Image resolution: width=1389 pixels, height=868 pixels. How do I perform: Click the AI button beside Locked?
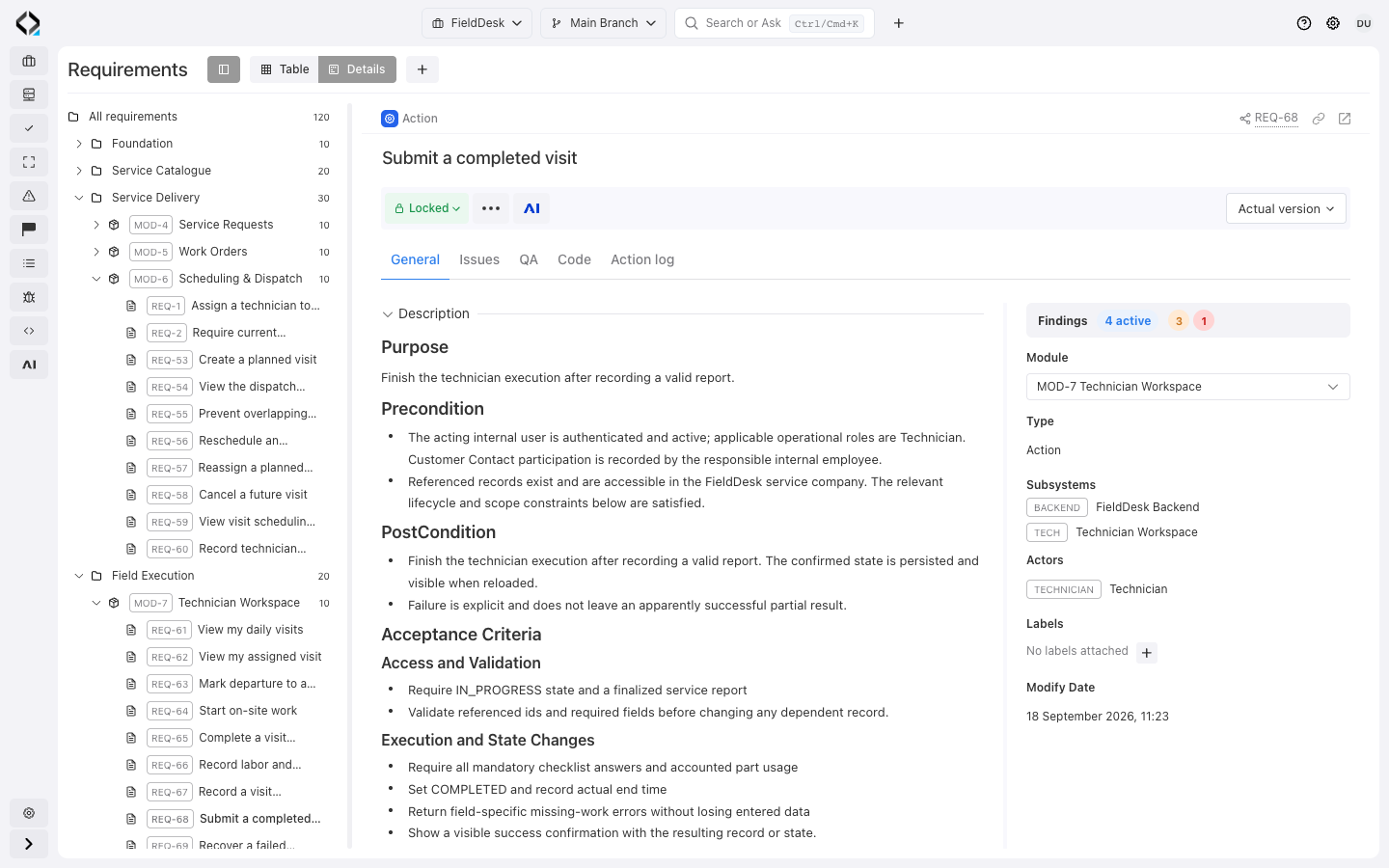531,208
